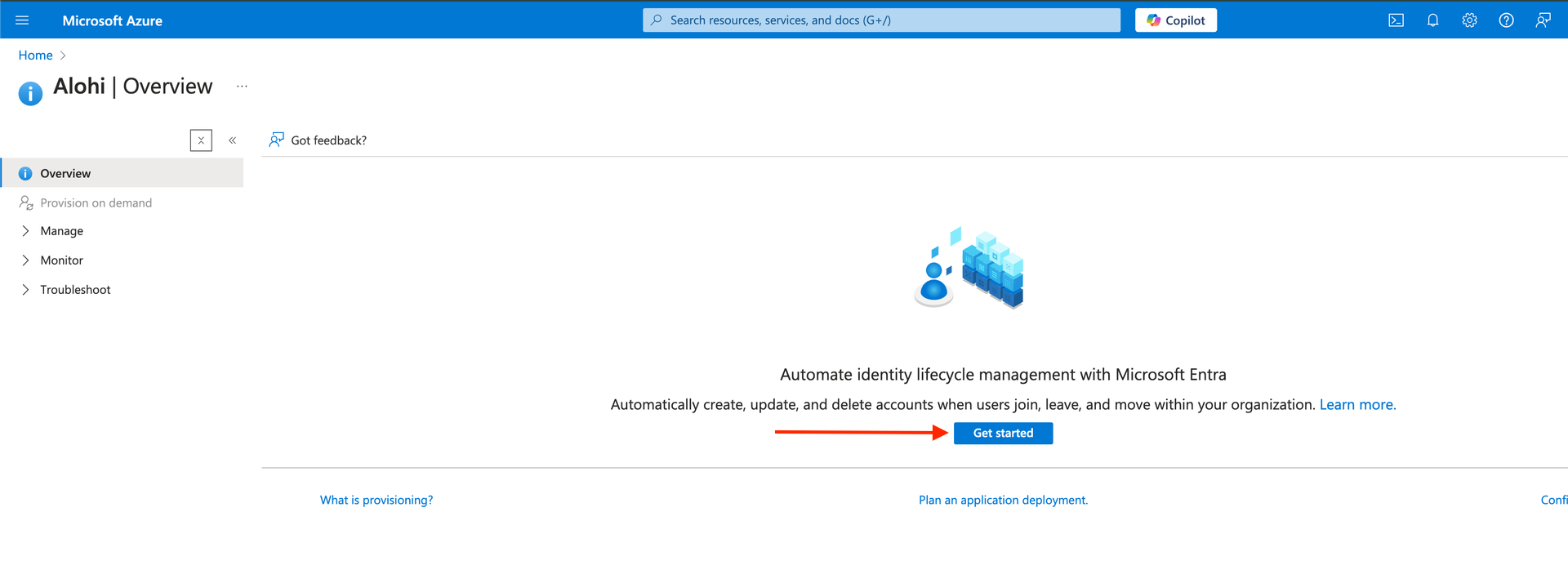
Task: Open portal settings gear
Action: (x=1469, y=20)
